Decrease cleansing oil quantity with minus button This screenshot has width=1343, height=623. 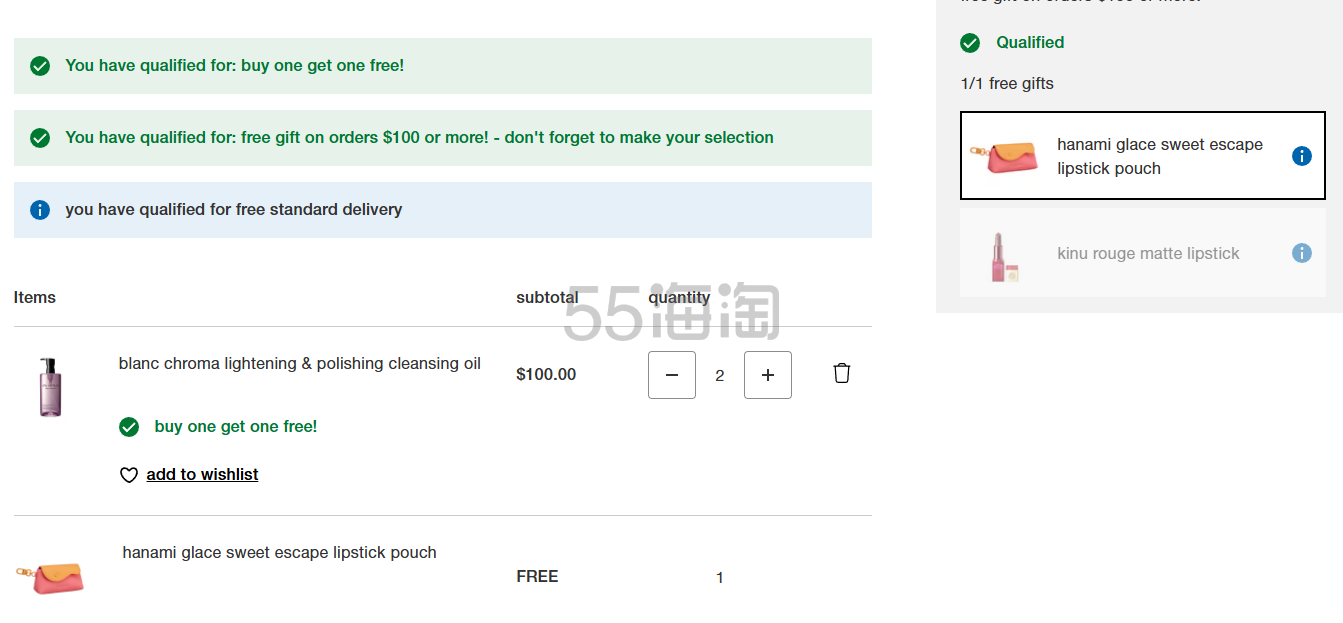672,375
